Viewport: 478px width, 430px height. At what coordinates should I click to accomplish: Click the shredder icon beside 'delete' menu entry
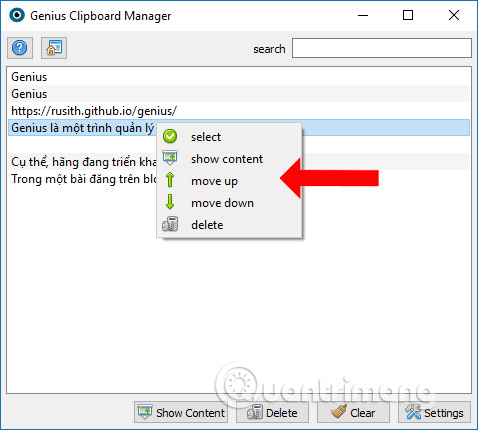[170, 224]
